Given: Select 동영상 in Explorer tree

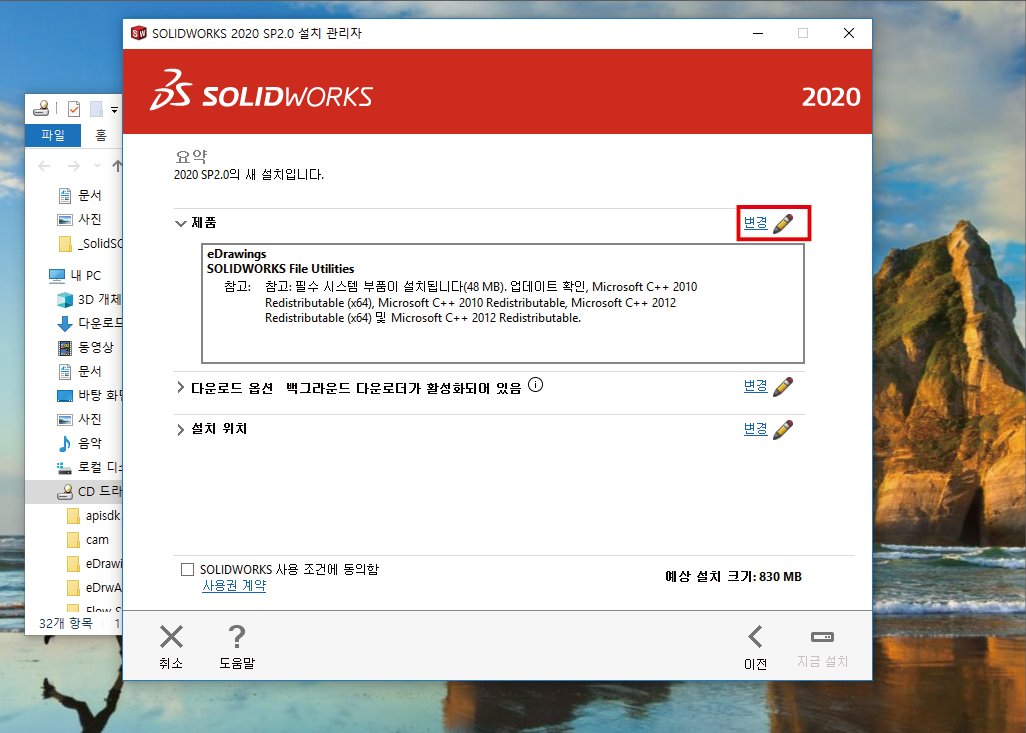Looking at the screenshot, I should (86, 348).
